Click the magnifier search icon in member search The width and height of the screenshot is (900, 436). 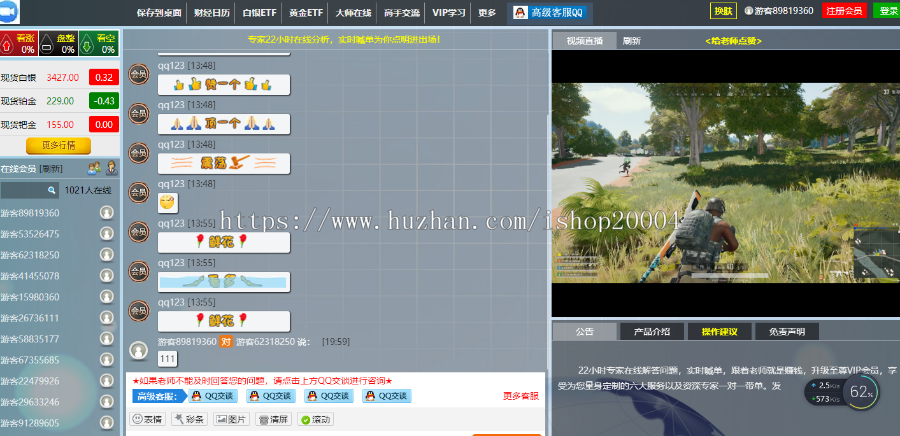tap(52, 190)
